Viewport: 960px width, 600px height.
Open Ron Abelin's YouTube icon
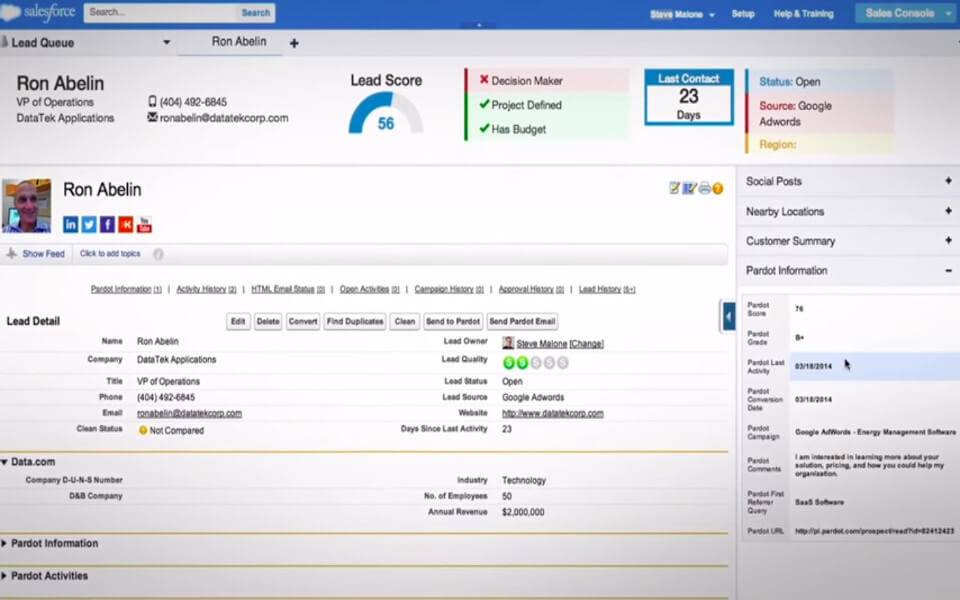(144, 225)
